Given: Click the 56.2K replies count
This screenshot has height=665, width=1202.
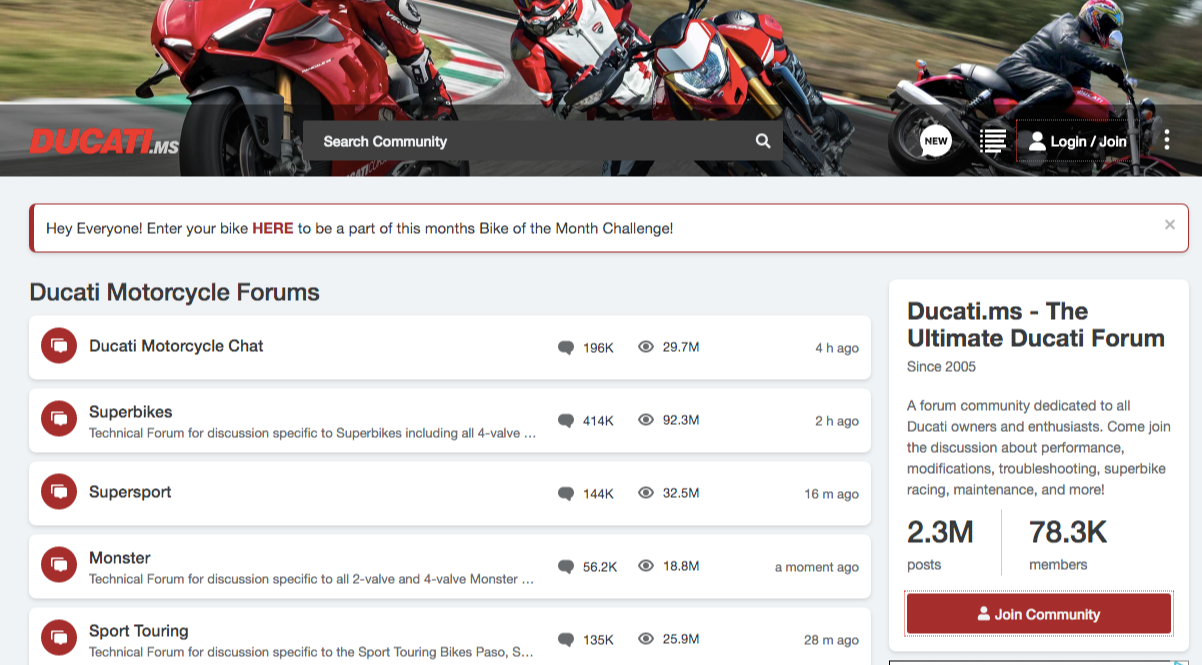Looking at the screenshot, I should (x=600, y=567).
